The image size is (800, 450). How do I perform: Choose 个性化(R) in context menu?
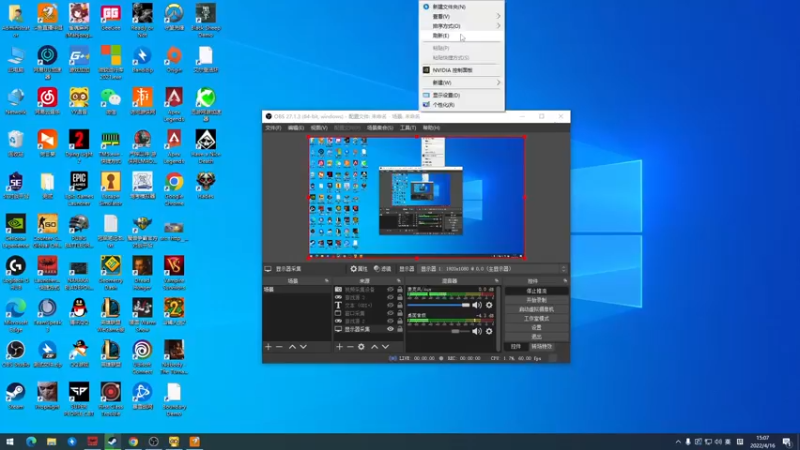pyautogui.click(x=462, y=105)
